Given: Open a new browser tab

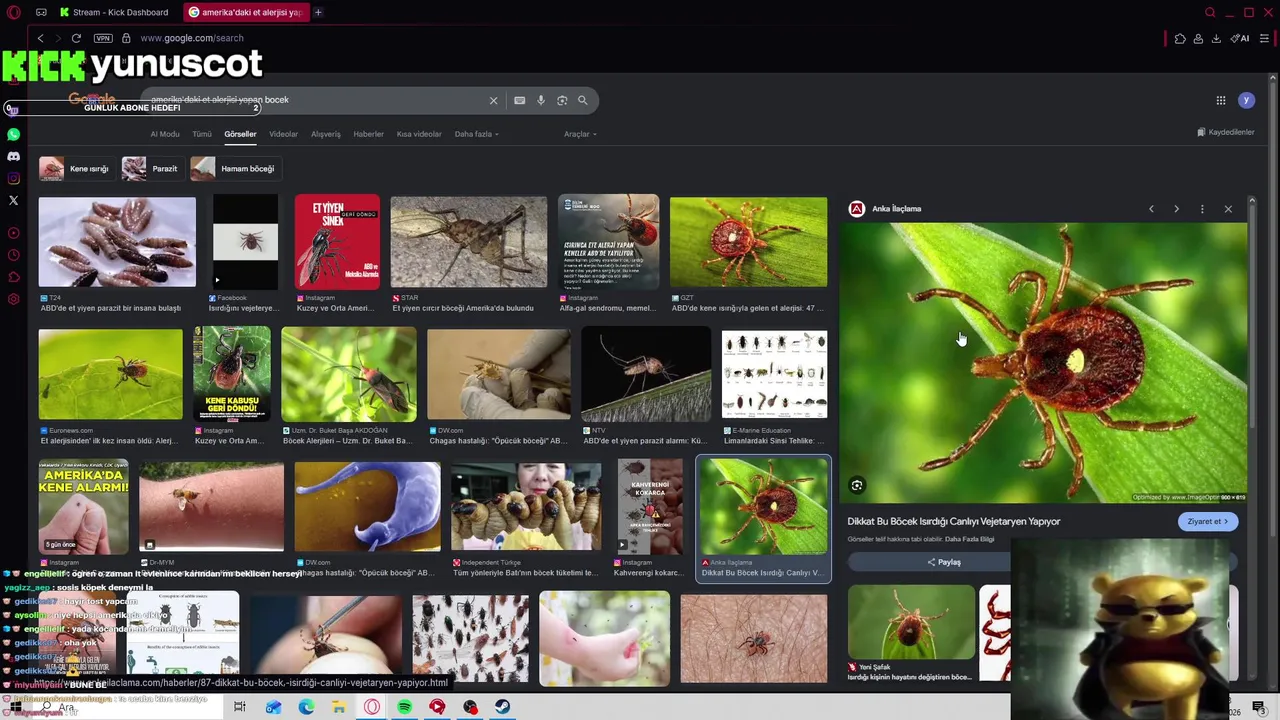Looking at the screenshot, I should pyautogui.click(x=318, y=12).
